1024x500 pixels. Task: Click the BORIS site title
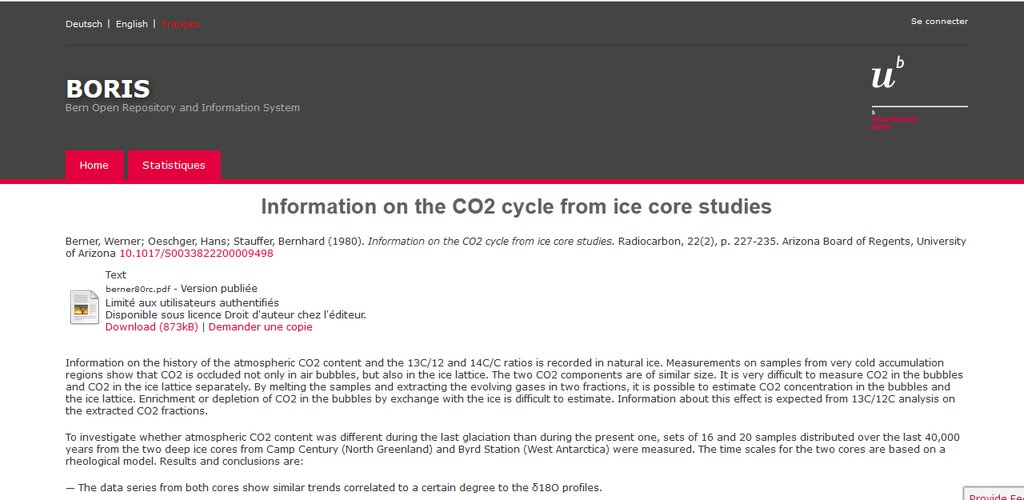click(108, 89)
